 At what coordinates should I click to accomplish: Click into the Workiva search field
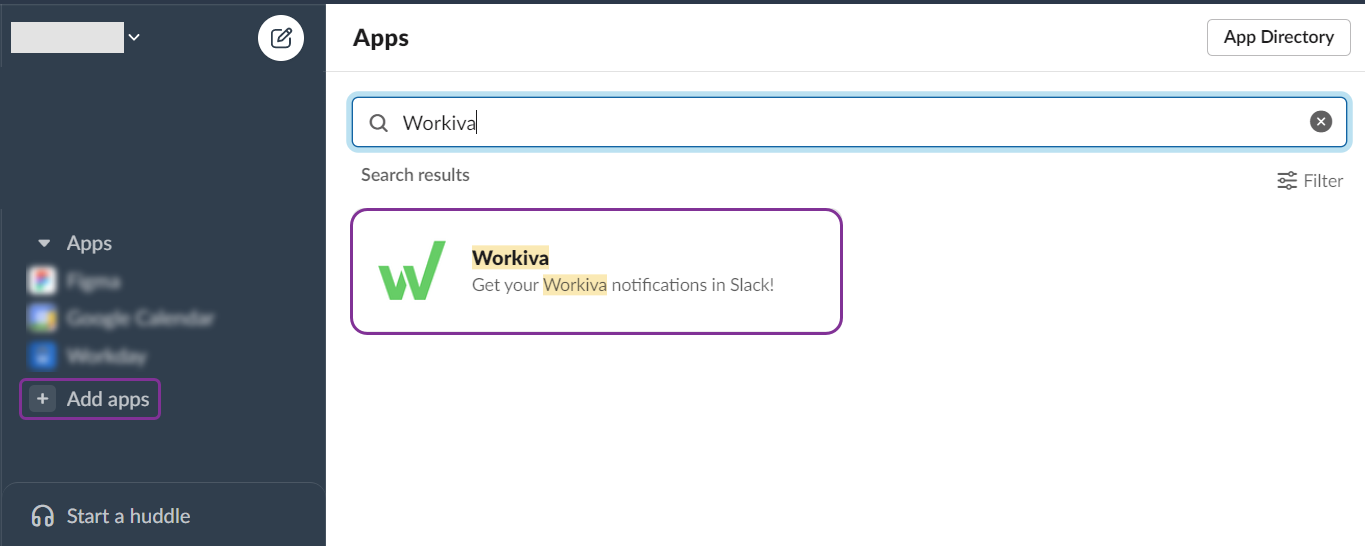click(x=850, y=123)
